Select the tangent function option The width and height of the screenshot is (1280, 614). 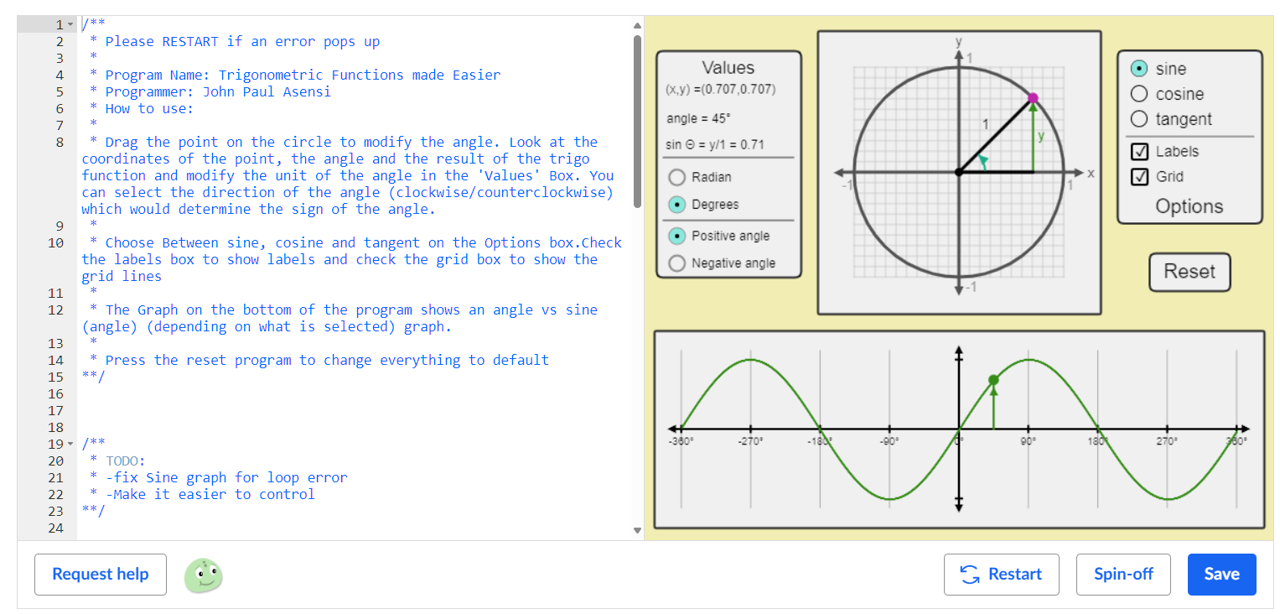[1139, 119]
